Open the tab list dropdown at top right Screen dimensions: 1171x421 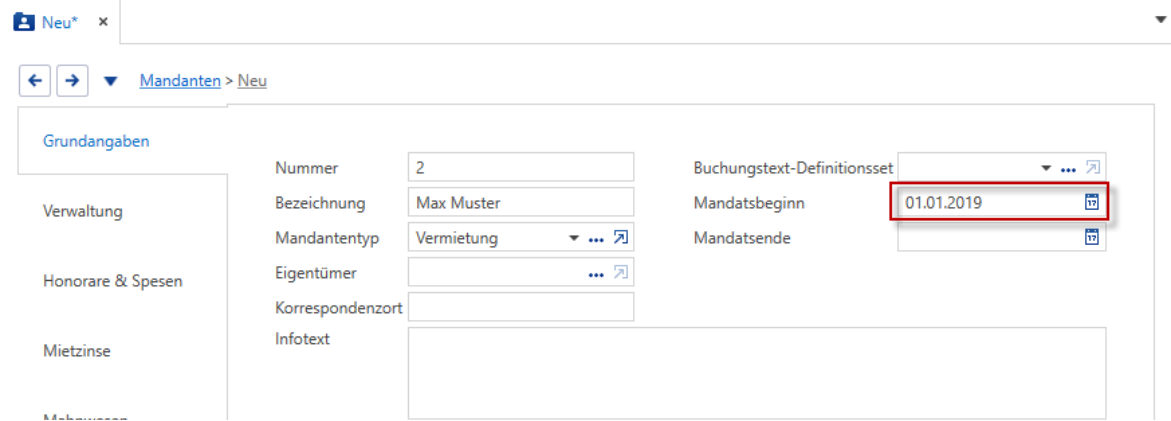coord(1161,22)
